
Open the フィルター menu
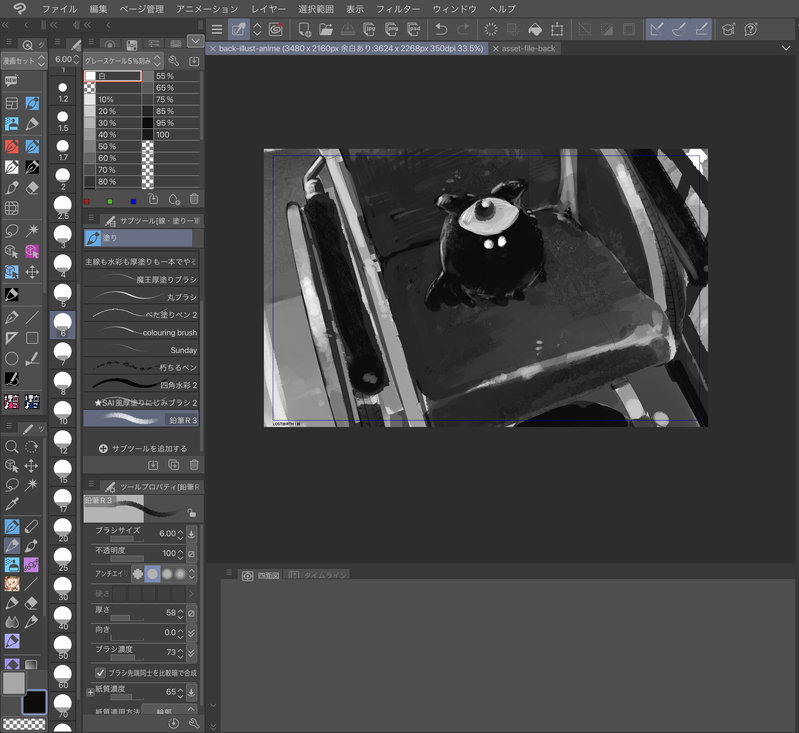tap(398, 9)
